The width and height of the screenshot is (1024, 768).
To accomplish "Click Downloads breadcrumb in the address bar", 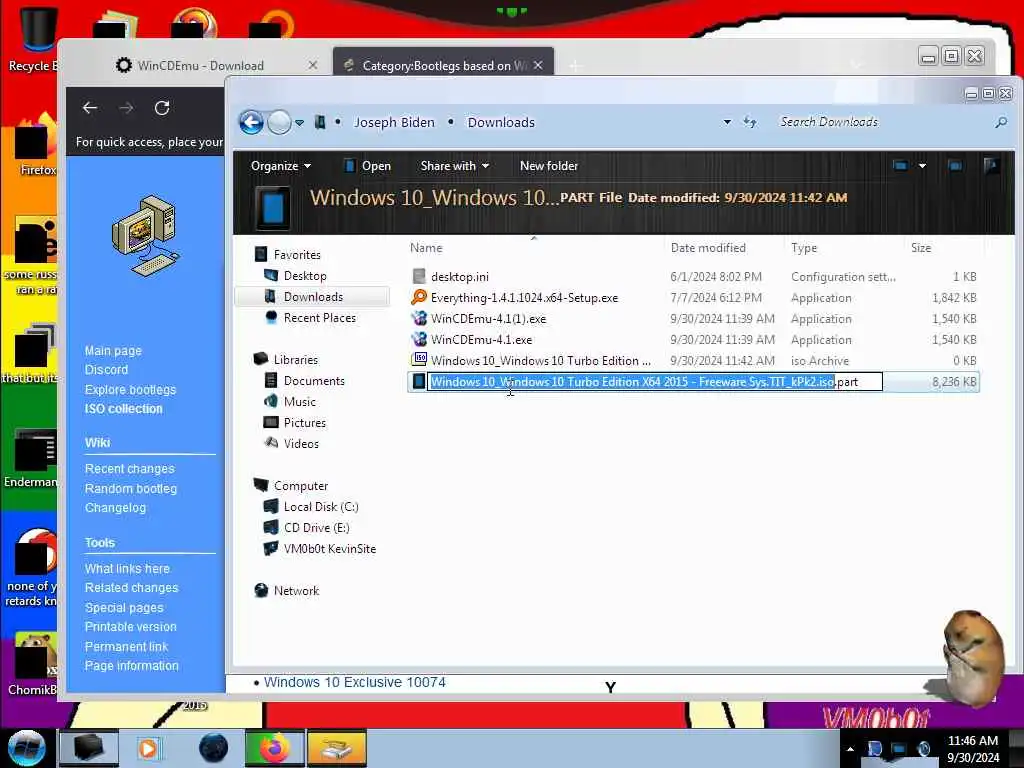I will pos(501,122).
